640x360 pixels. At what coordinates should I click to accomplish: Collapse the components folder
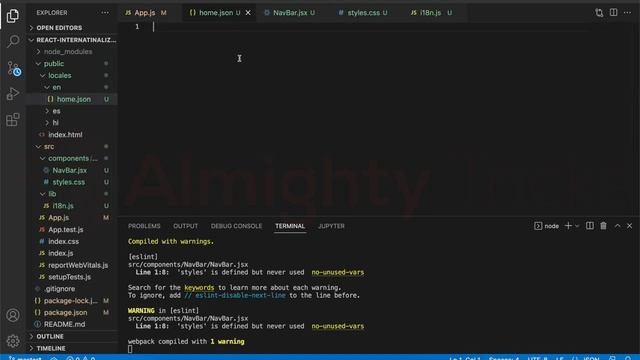(x=72, y=158)
